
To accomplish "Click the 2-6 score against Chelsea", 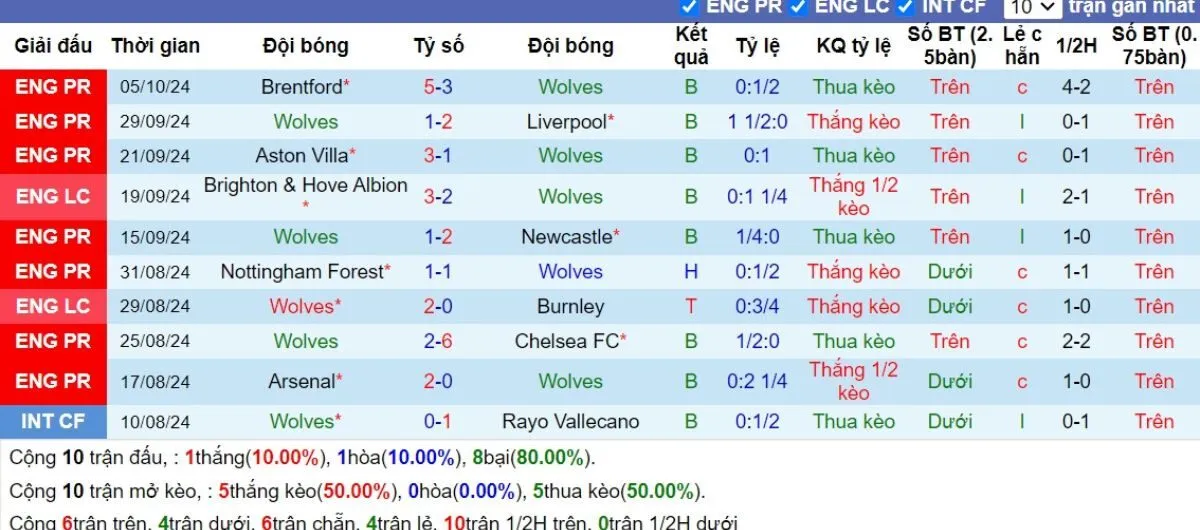I will coord(438,341).
